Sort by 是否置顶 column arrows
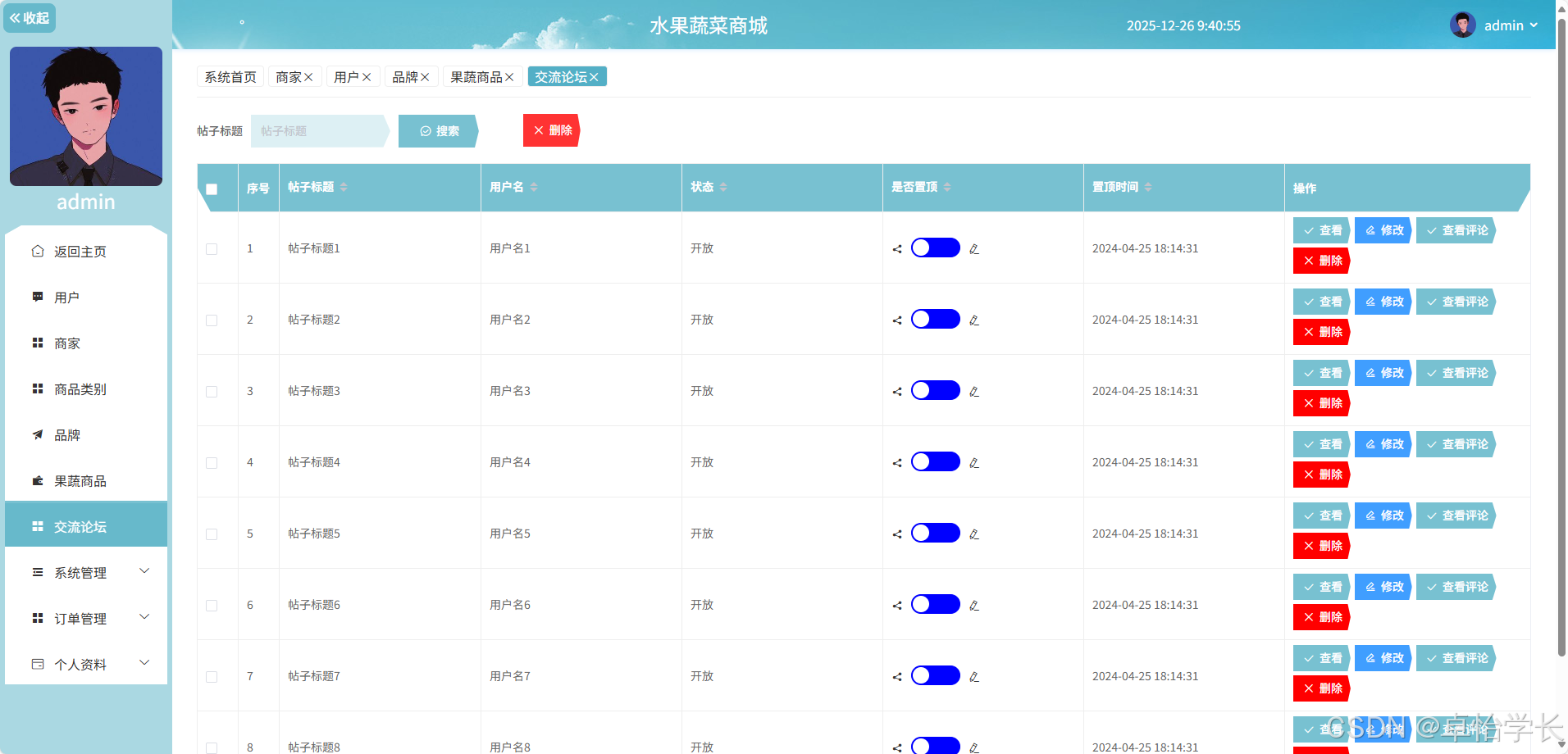 [x=947, y=187]
